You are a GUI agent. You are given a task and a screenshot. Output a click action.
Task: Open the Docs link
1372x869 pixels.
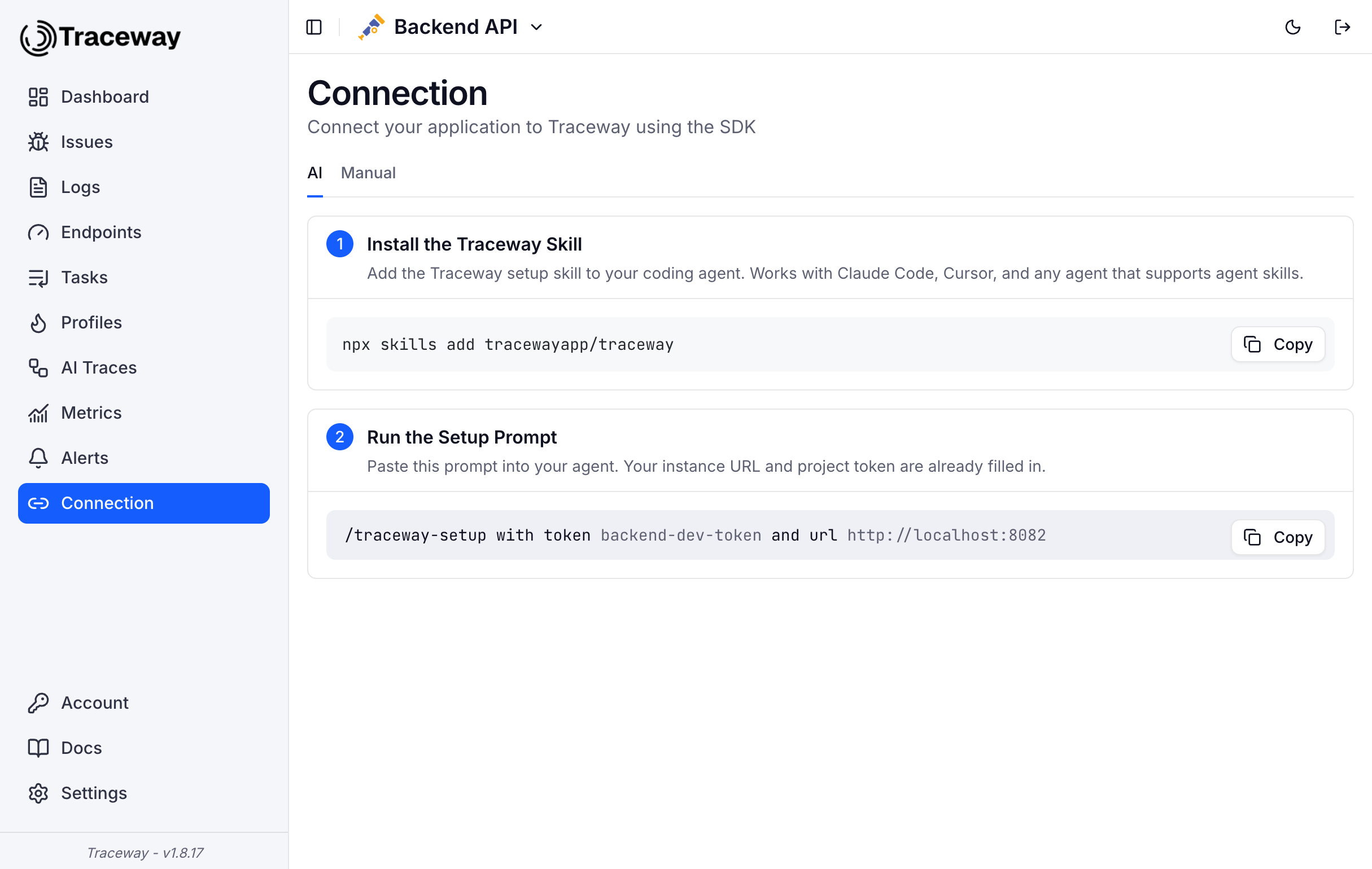(x=143, y=748)
